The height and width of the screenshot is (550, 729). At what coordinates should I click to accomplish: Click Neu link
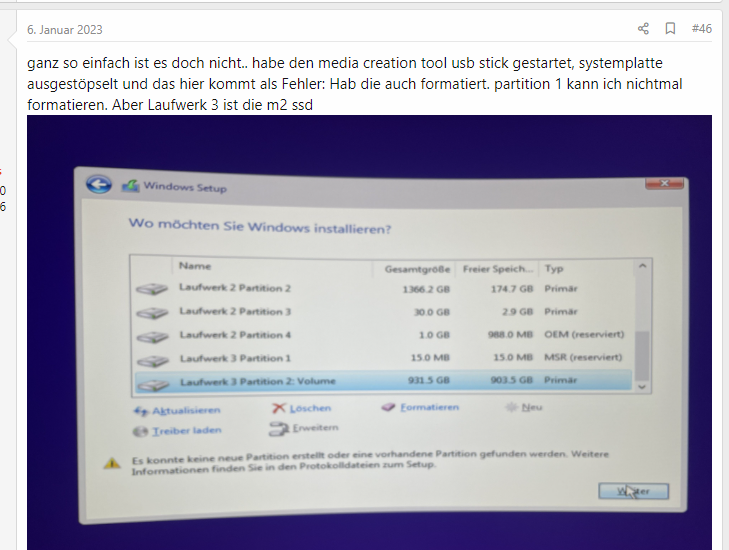(x=532, y=407)
